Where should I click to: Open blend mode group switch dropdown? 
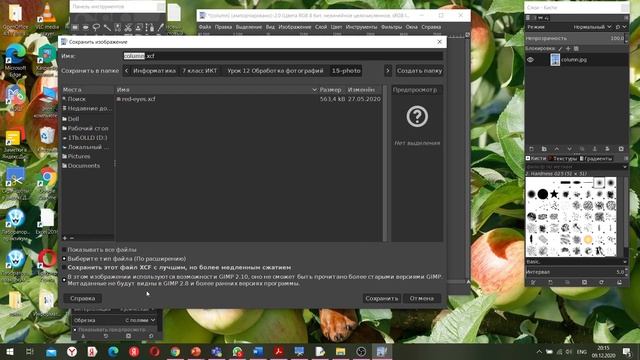tap(621, 27)
